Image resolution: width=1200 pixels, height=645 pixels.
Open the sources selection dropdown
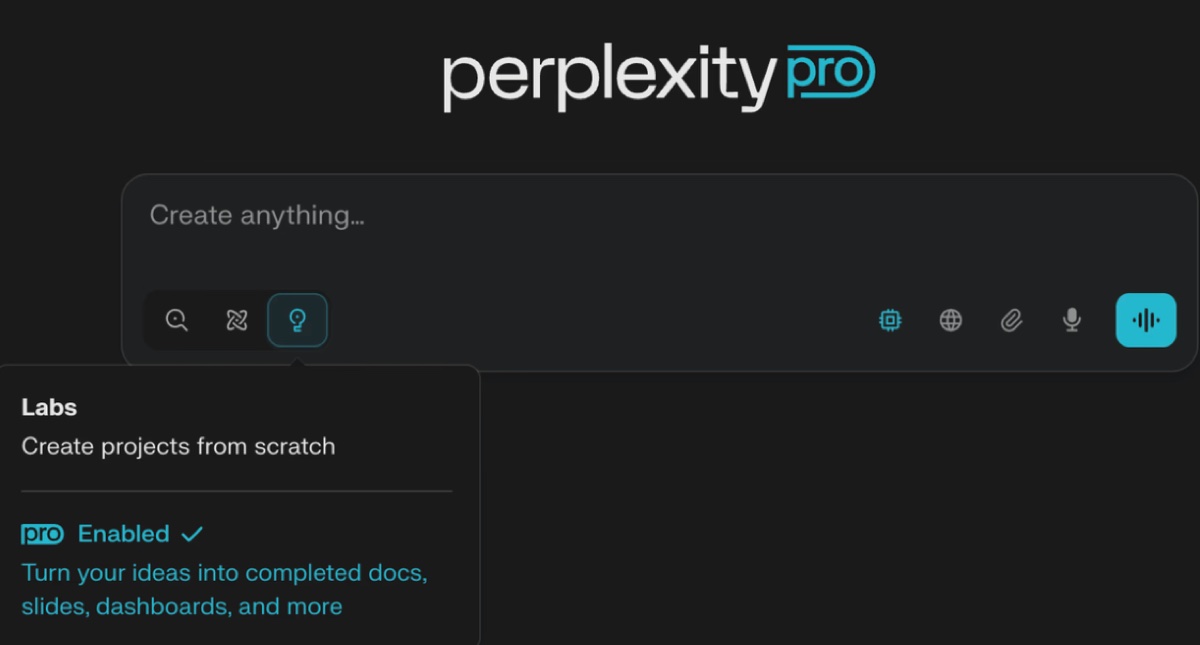click(x=950, y=320)
